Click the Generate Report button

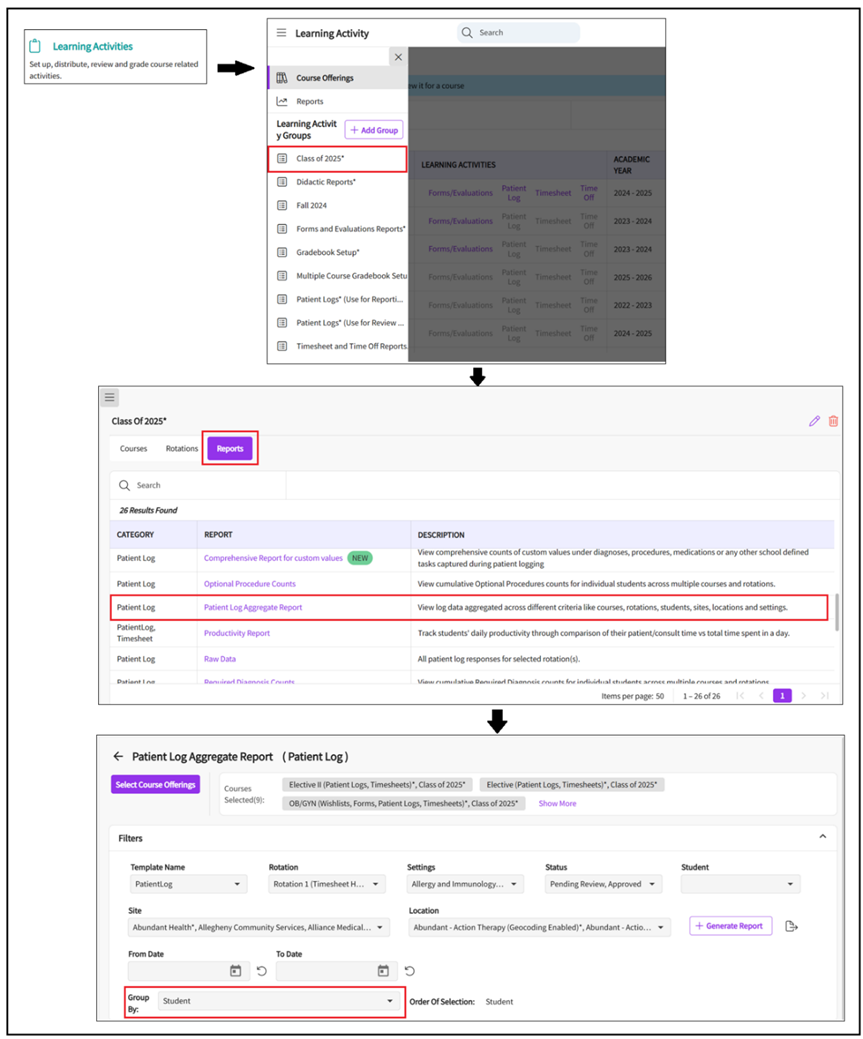(730, 926)
